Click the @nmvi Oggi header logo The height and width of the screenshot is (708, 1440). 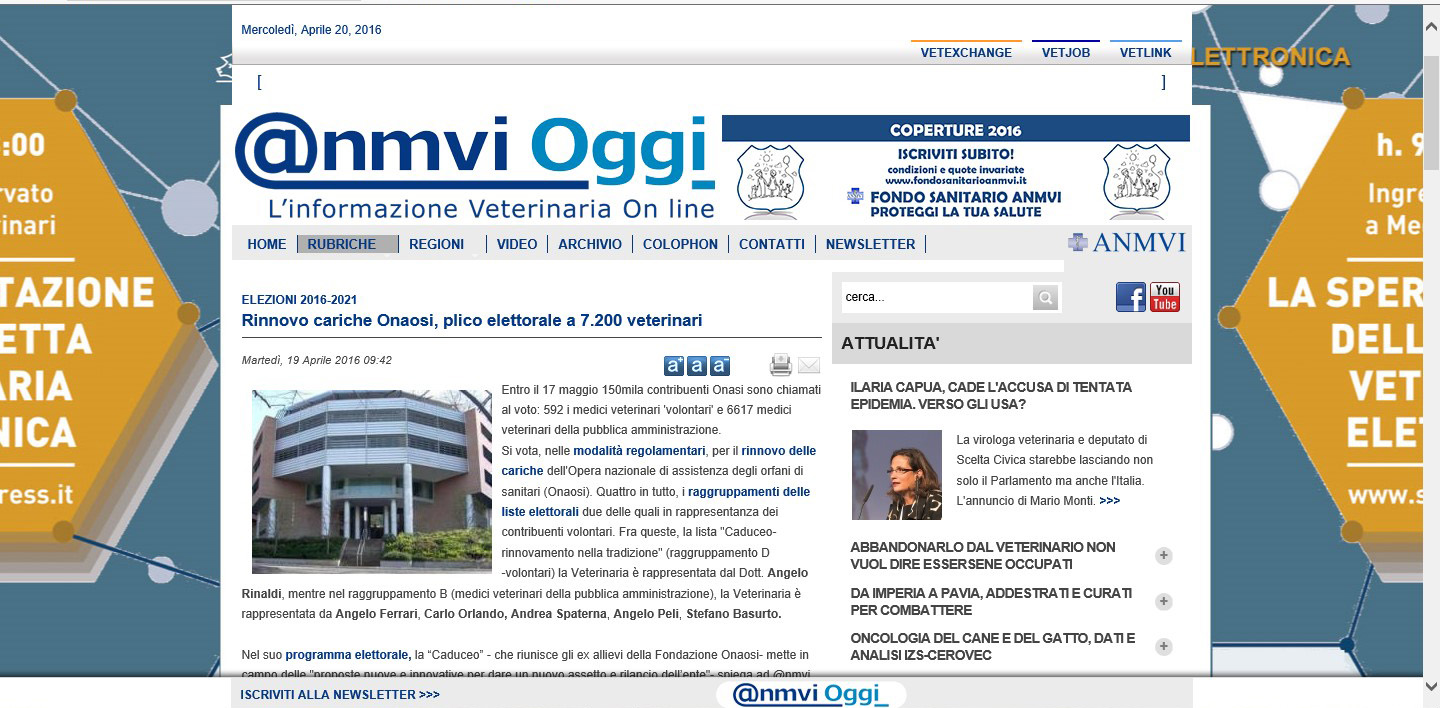(475, 166)
